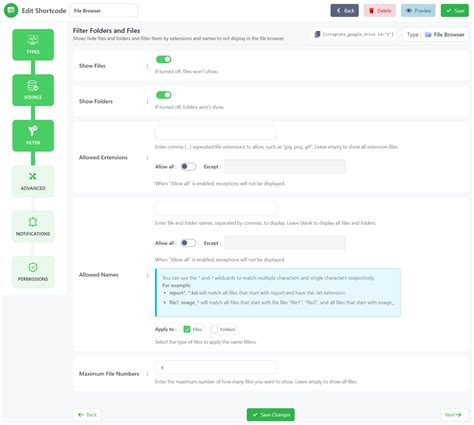Click the green Save Changes button
474x425 pixels.
click(271, 415)
